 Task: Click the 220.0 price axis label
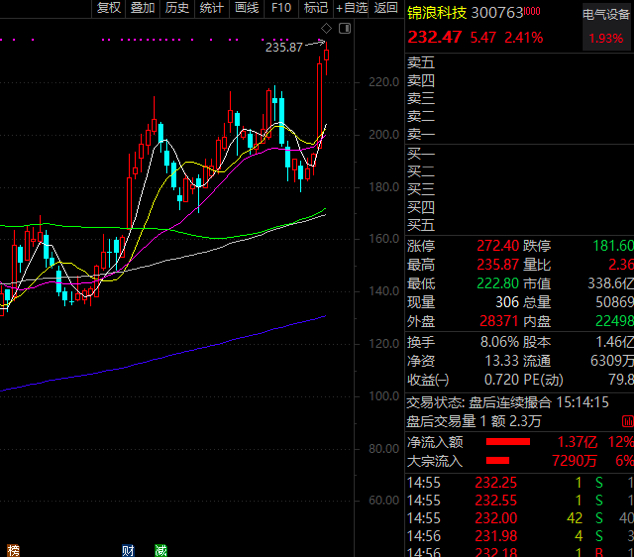384,82
